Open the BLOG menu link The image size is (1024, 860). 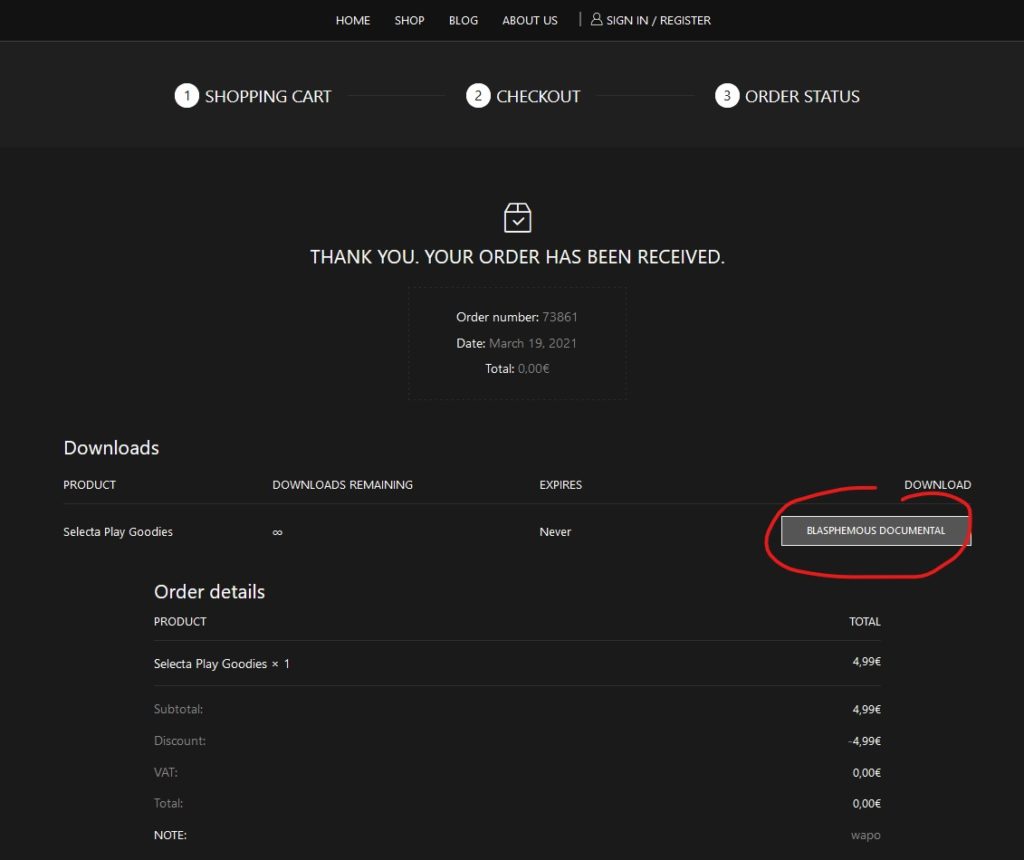click(x=463, y=20)
